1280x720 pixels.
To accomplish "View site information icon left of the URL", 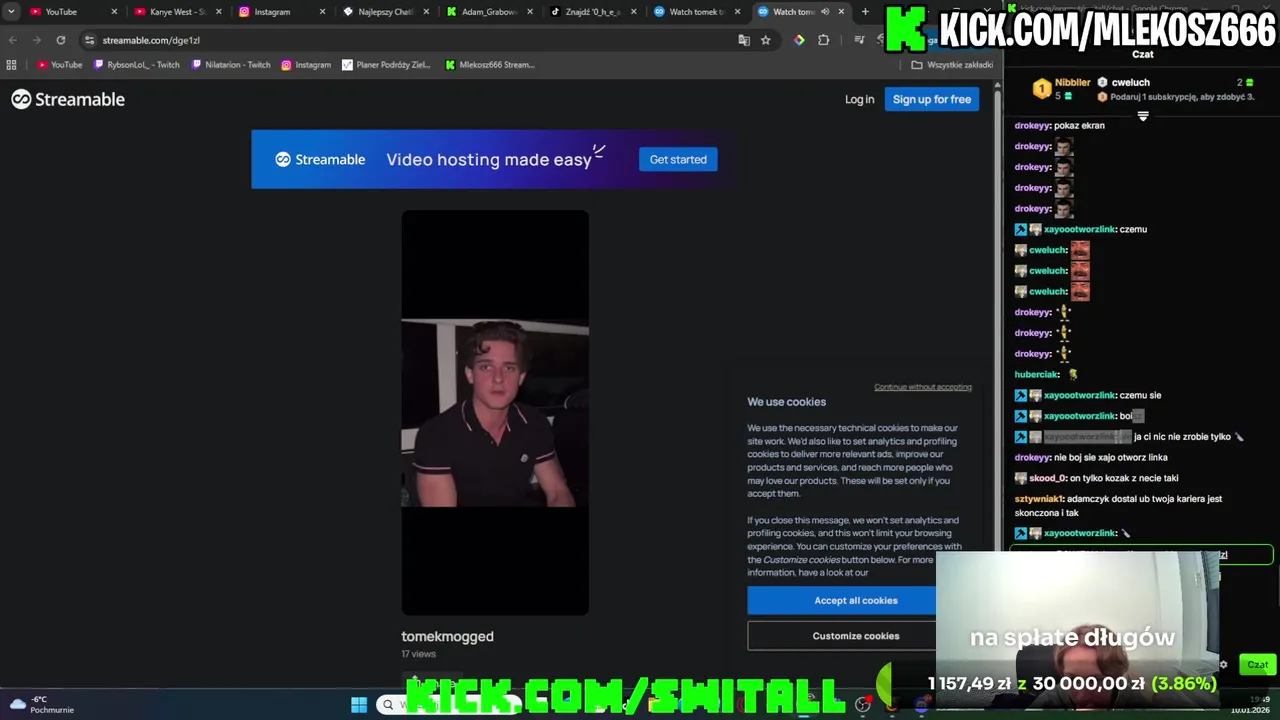I will coord(89,40).
